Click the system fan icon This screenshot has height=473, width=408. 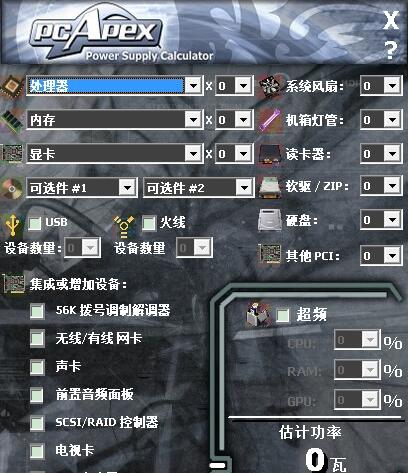click(269, 86)
